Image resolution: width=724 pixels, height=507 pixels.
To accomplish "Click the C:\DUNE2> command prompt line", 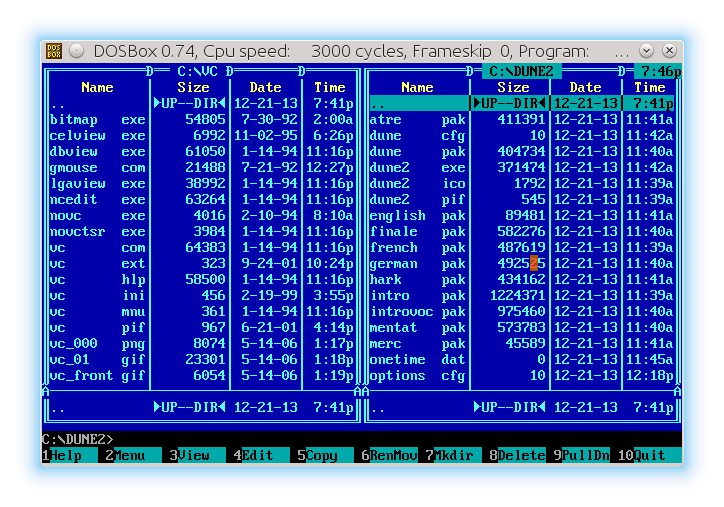I will [362, 439].
